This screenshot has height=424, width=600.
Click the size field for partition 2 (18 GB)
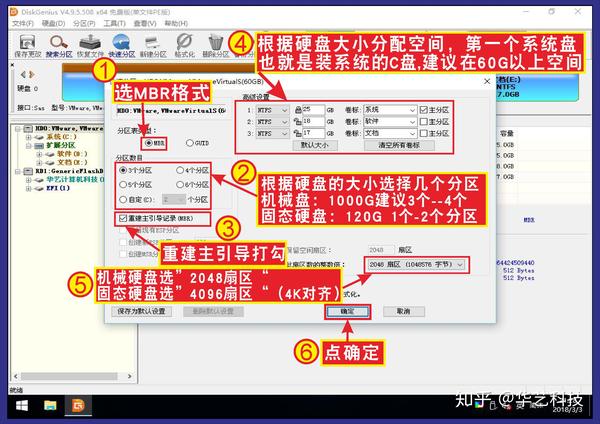[x=313, y=122]
